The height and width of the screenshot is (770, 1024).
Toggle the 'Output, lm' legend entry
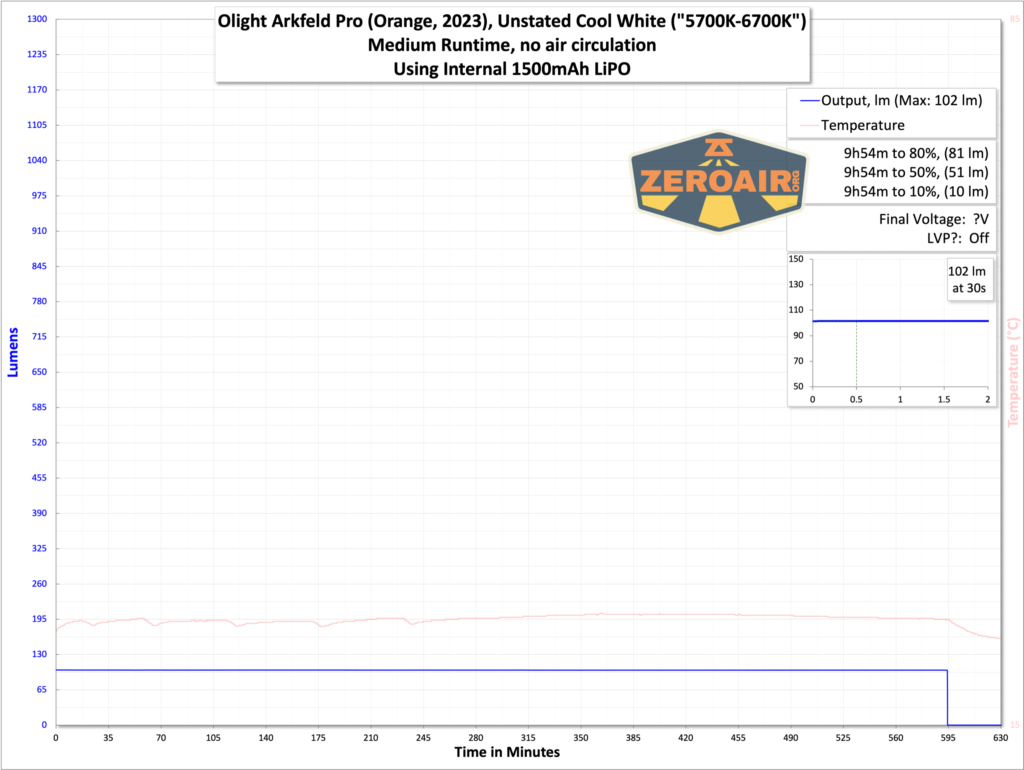pyautogui.click(x=900, y=100)
